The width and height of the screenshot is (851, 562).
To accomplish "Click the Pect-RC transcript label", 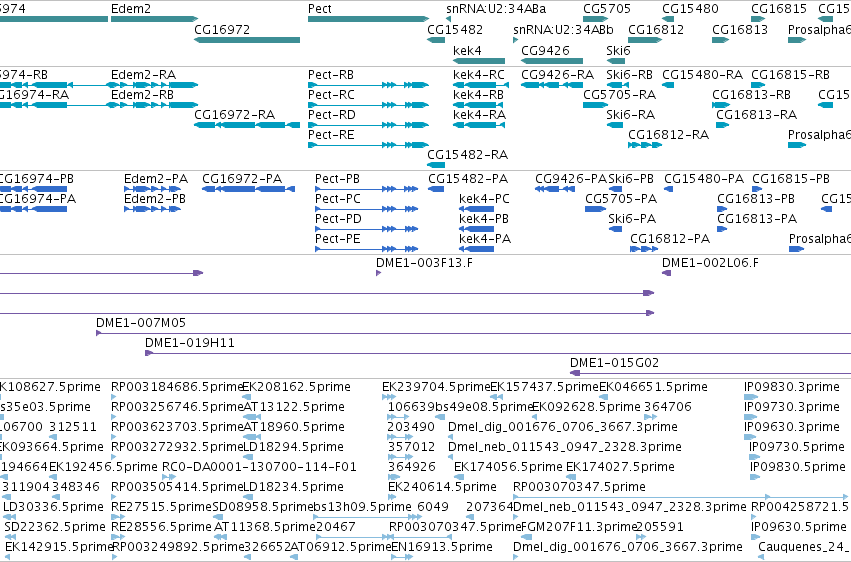I will point(331,94).
